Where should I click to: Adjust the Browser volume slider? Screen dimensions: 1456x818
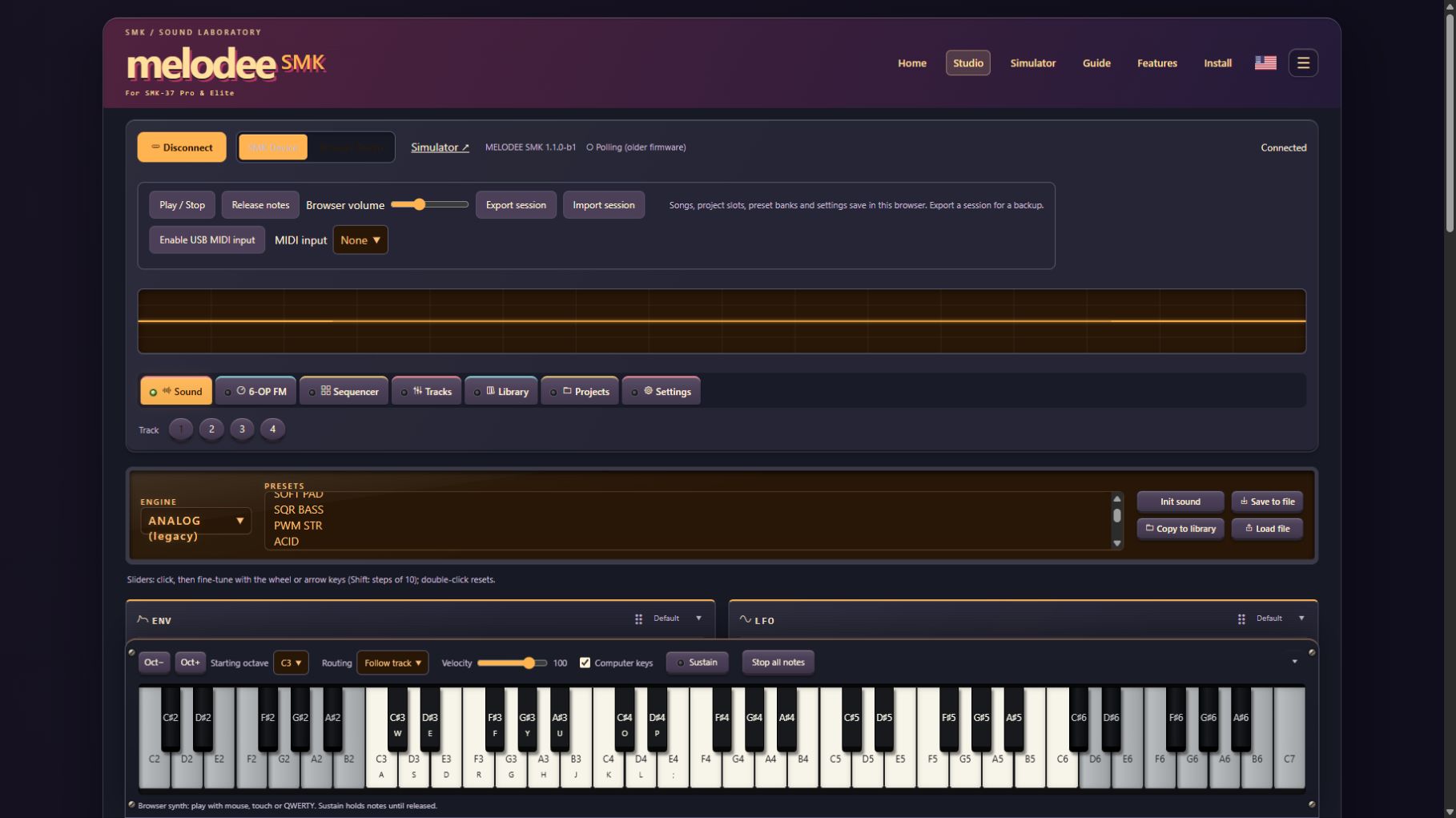point(429,205)
